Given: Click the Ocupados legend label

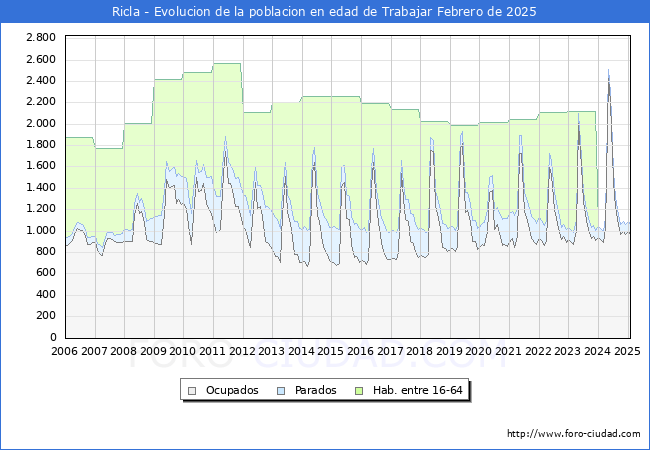Looking at the screenshot, I should click(232, 390).
